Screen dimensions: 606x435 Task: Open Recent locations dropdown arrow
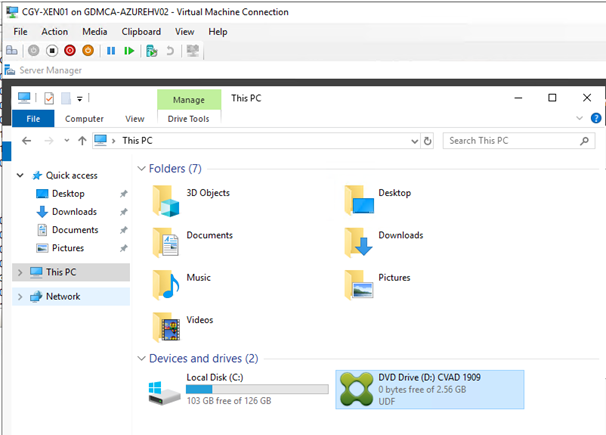(x=67, y=141)
